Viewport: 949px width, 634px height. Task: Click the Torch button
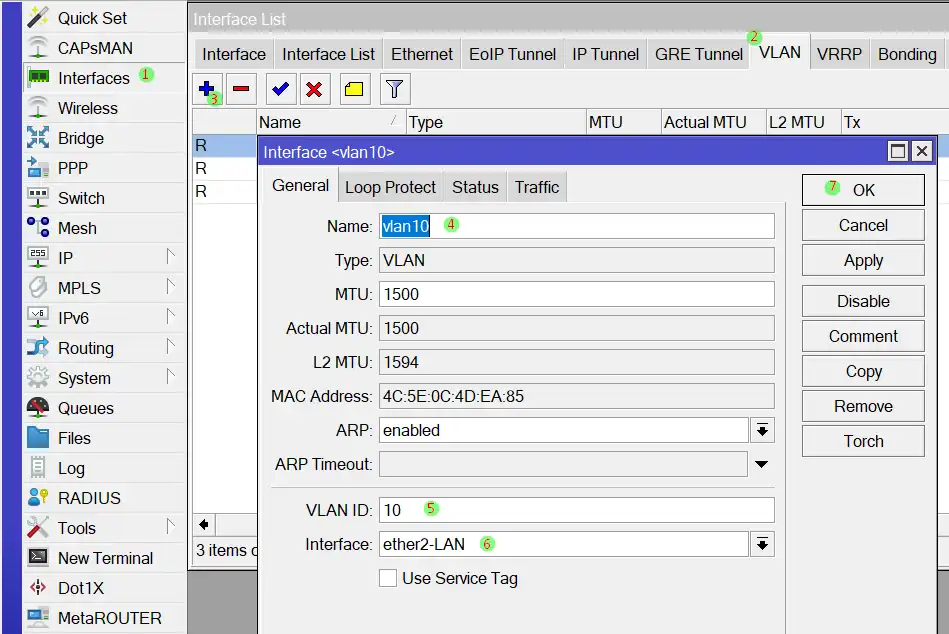tap(862, 441)
